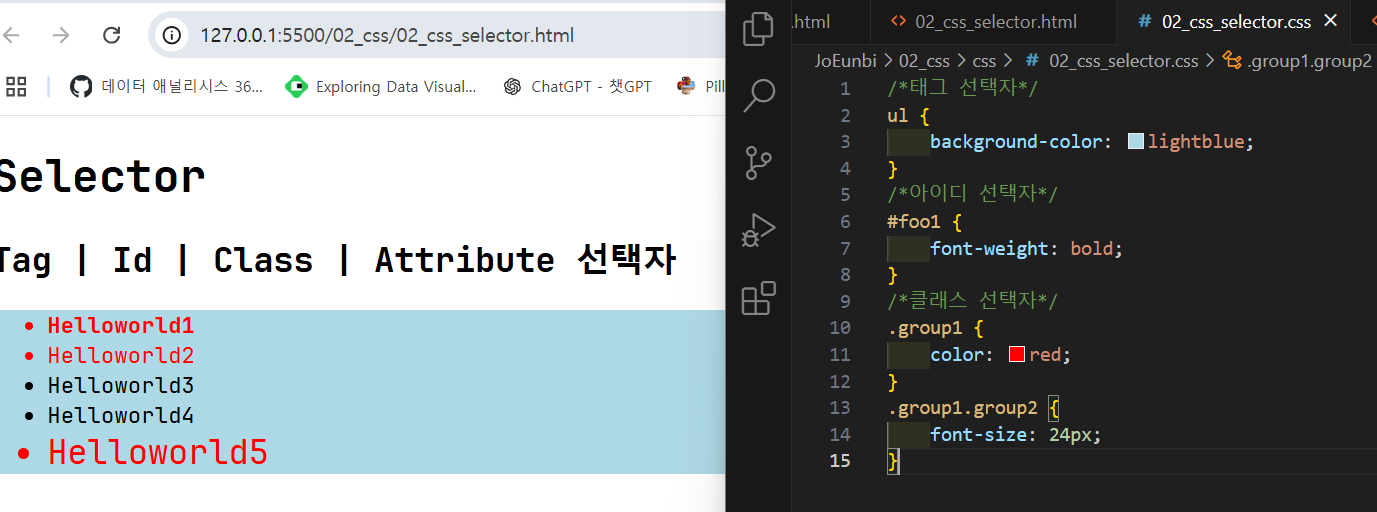Image resolution: width=1377 pixels, height=512 pixels.
Task: Click the Selector page heading
Action: tap(101, 177)
